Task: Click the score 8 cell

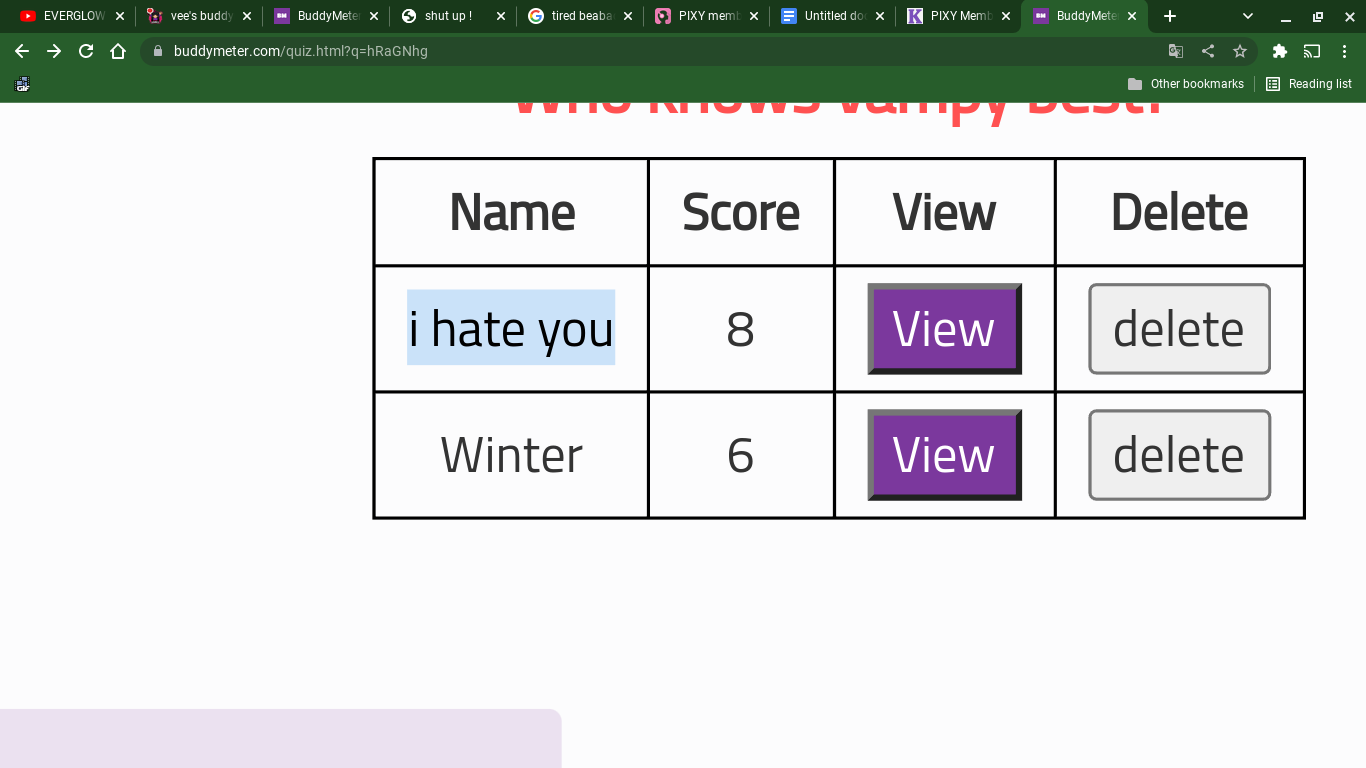Action: coord(740,329)
